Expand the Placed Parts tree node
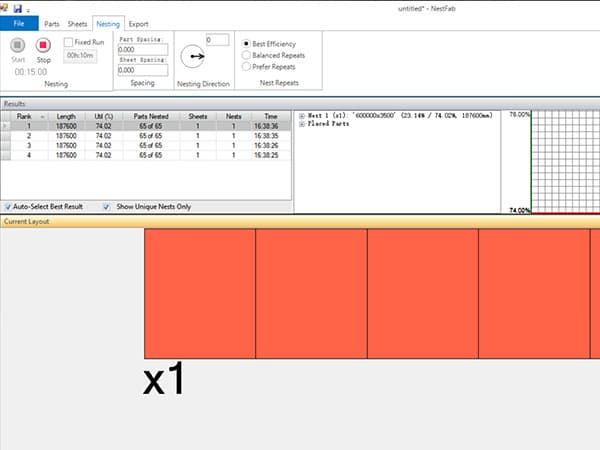The height and width of the screenshot is (450, 600). point(302,124)
